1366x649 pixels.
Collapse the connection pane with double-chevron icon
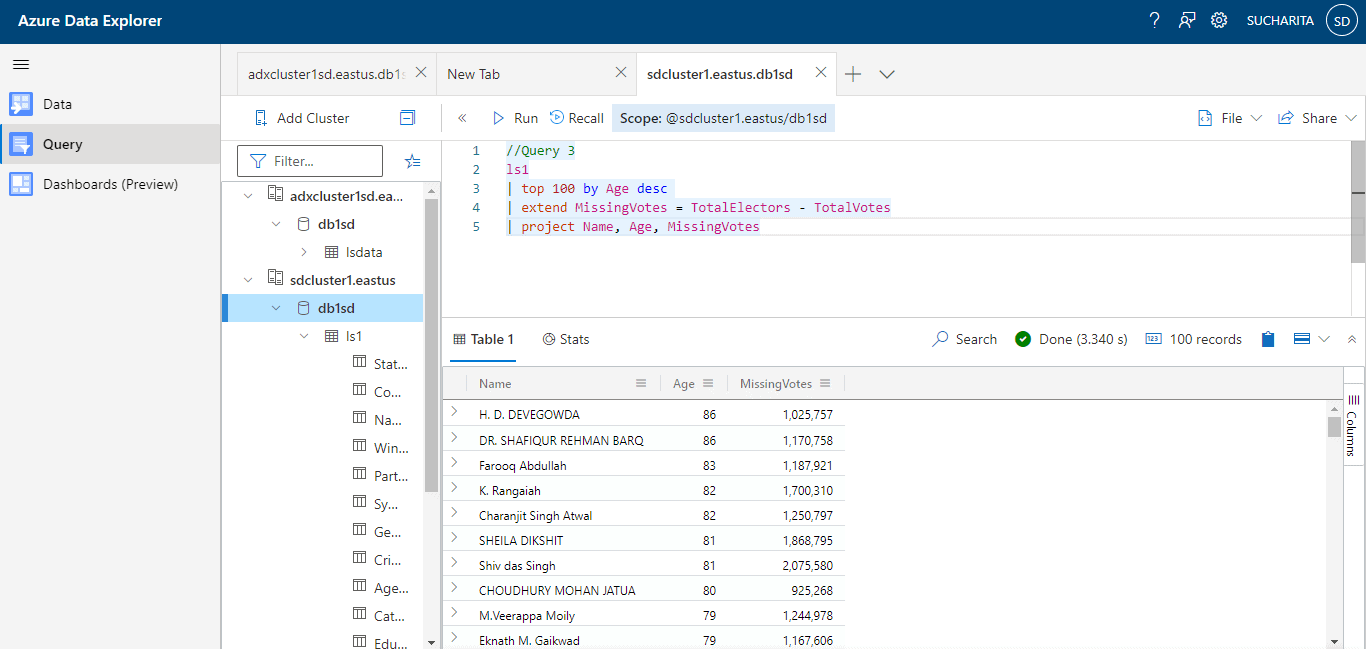tap(462, 118)
